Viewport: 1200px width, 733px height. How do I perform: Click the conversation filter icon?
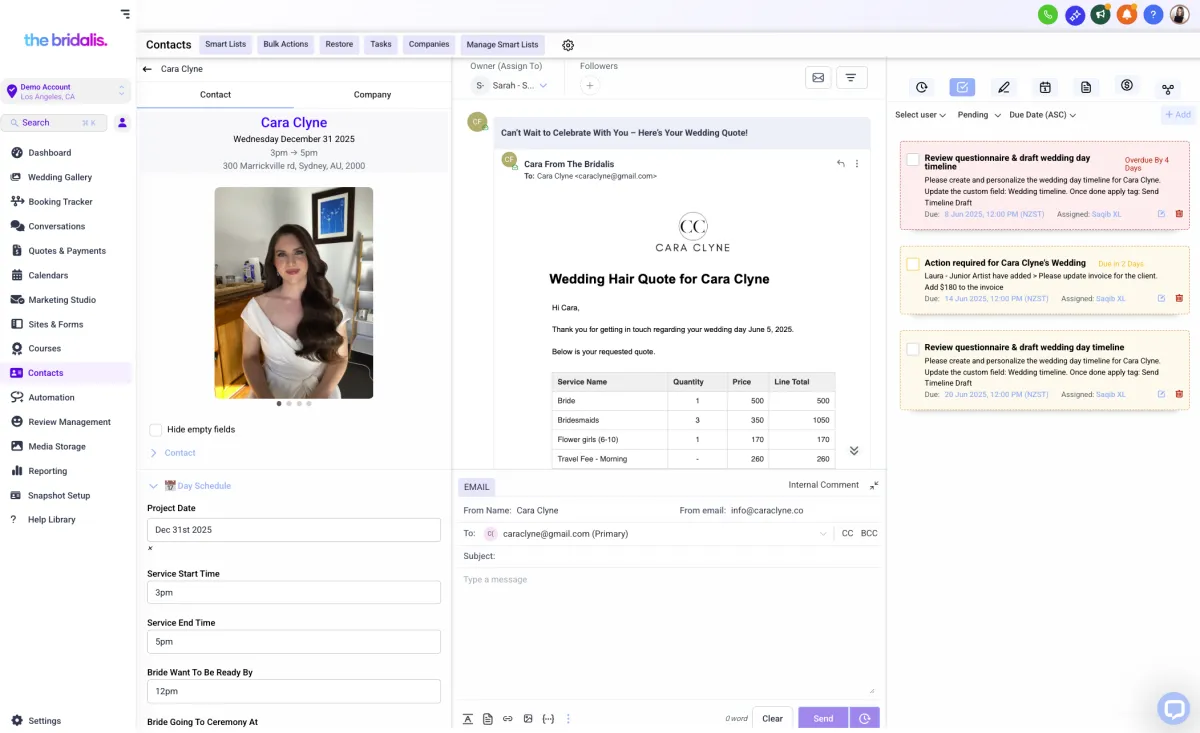click(851, 78)
